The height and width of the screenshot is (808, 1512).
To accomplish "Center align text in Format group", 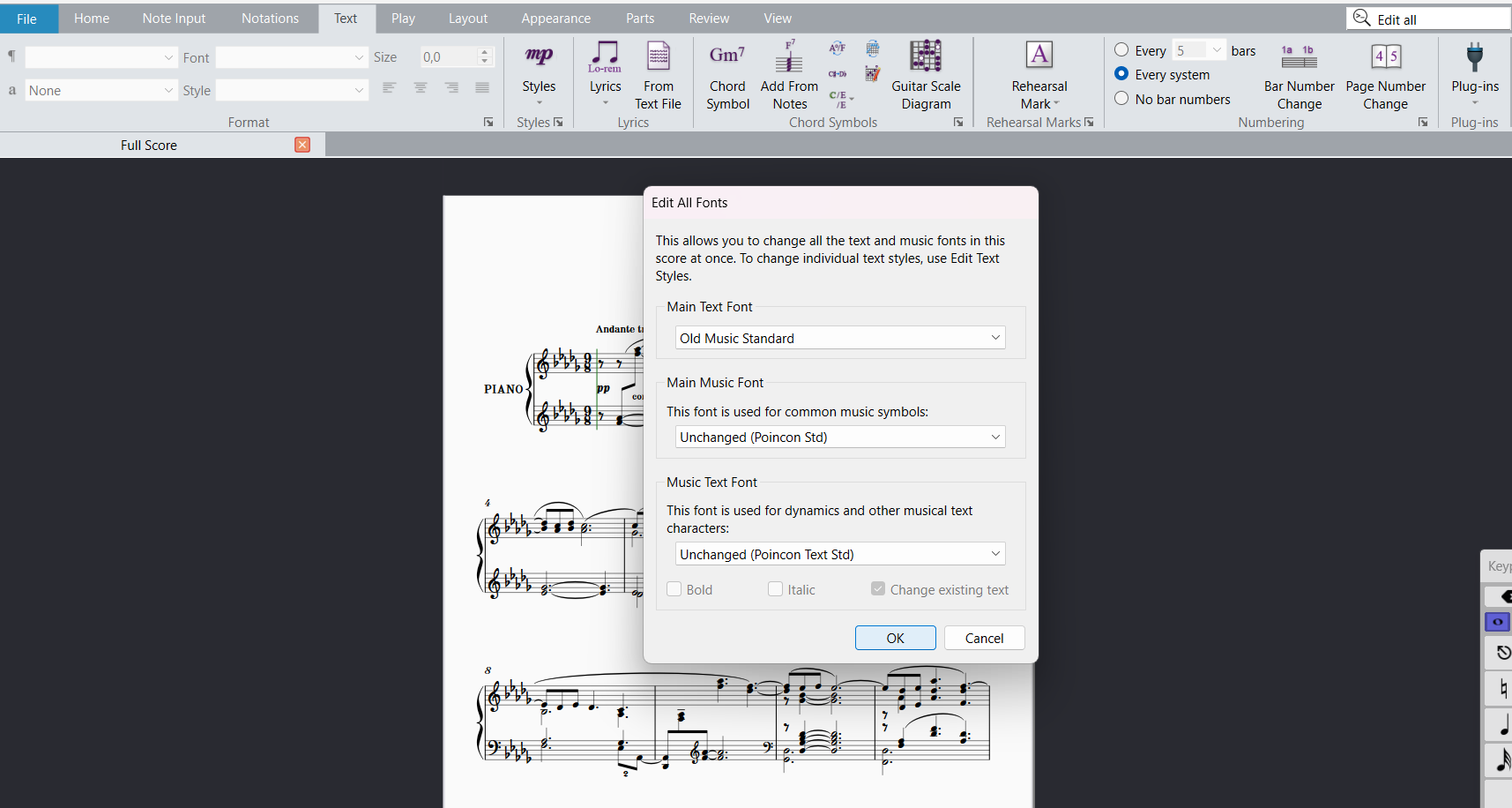I will [x=421, y=87].
